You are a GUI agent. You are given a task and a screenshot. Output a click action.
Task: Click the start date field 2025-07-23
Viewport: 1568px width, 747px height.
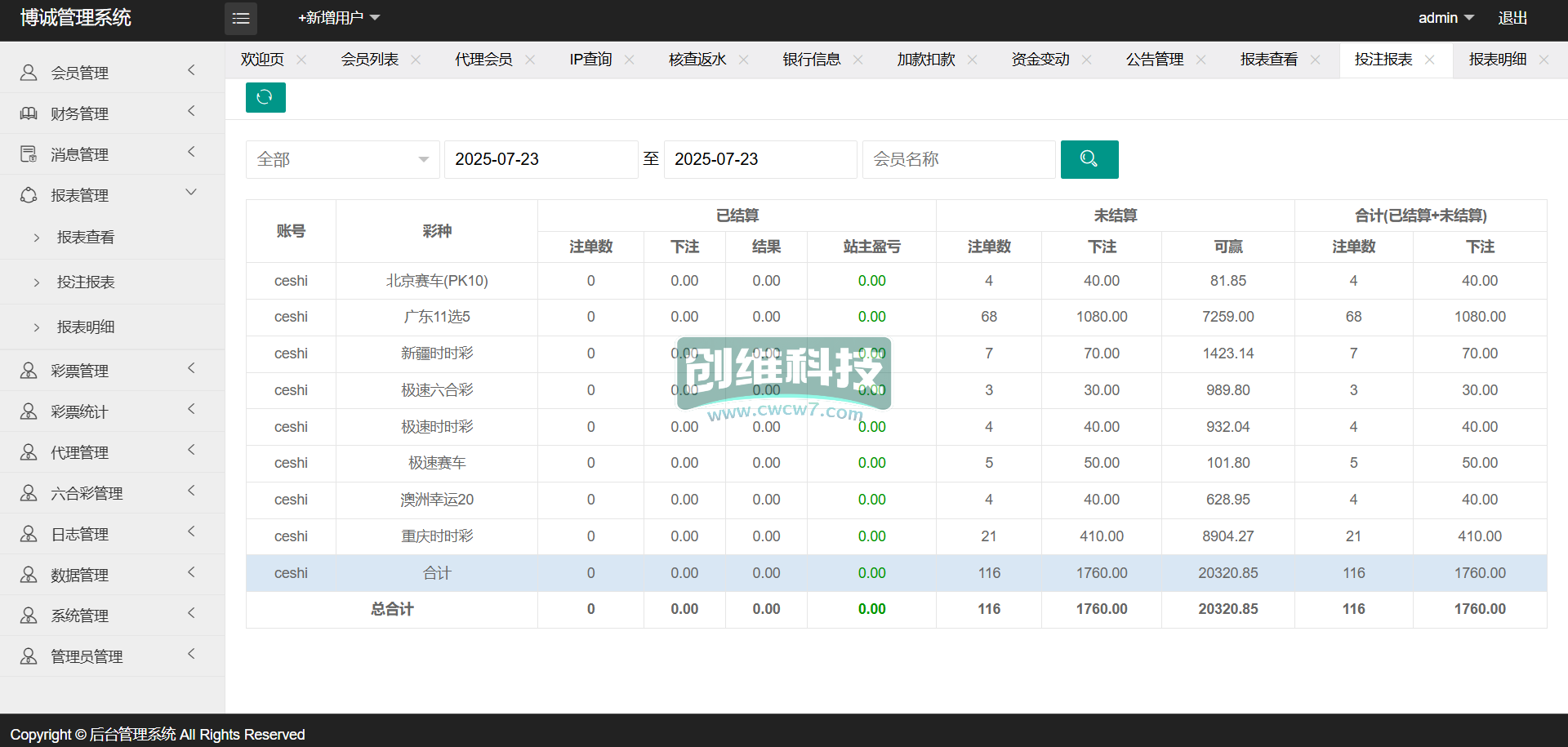[541, 159]
